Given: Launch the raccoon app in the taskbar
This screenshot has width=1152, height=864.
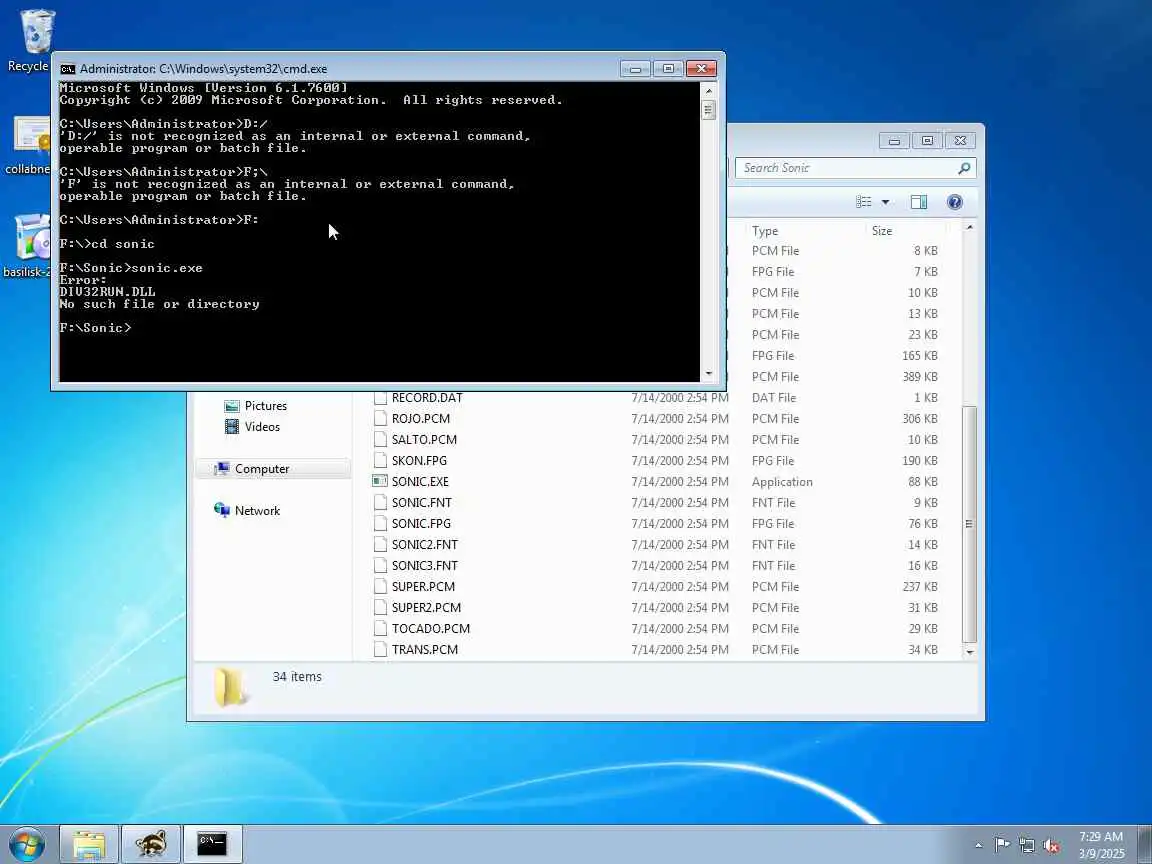Looking at the screenshot, I should pos(151,844).
